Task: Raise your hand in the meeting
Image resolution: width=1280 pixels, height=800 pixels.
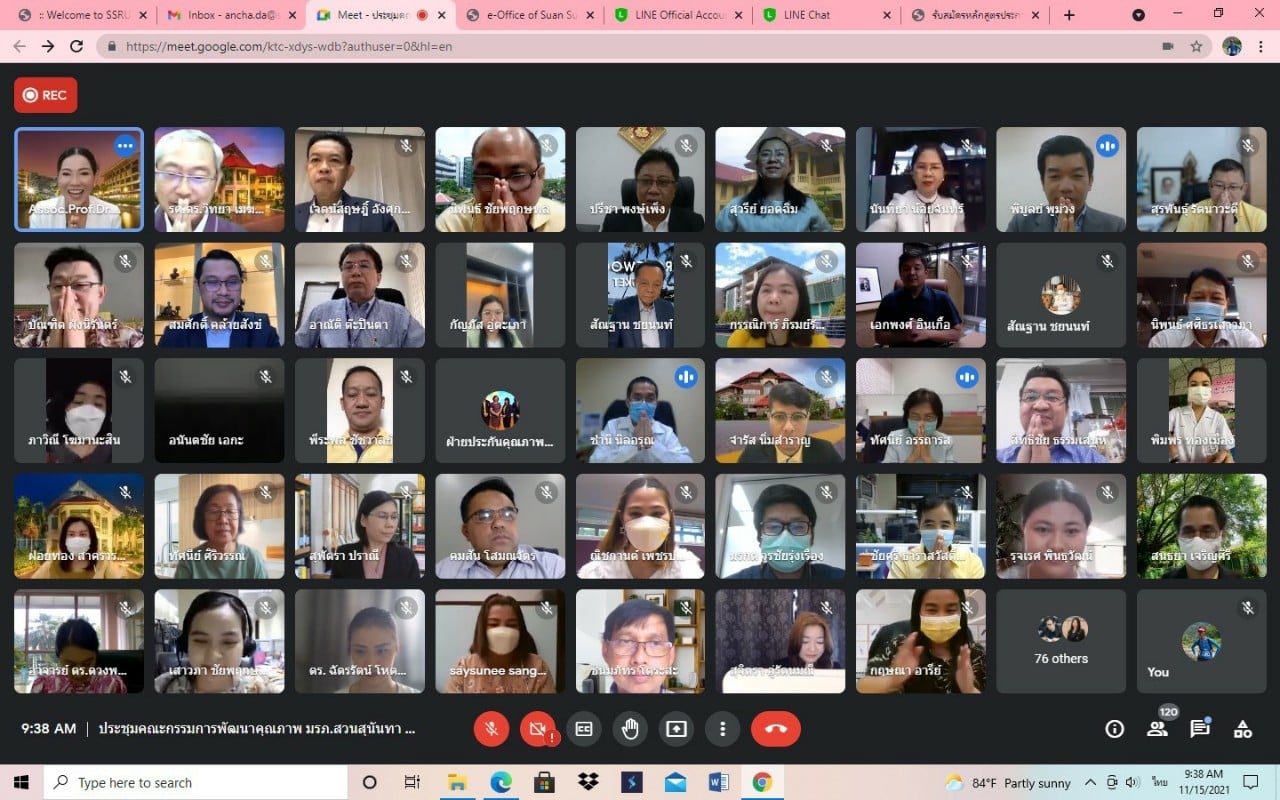Action: (x=630, y=729)
